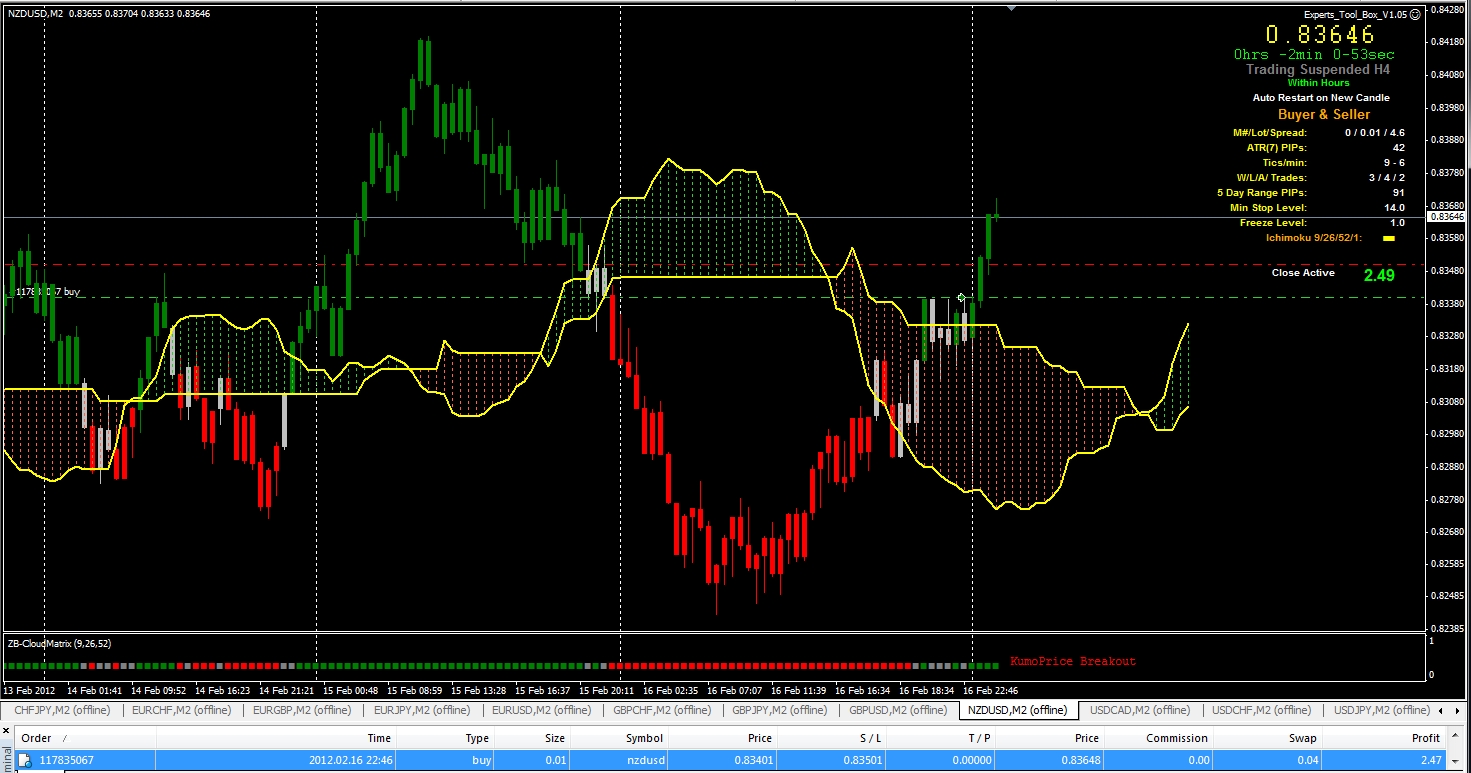The height and width of the screenshot is (773, 1471).
Task: Click the Buyer & Seller mode label
Action: tap(1324, 115)
